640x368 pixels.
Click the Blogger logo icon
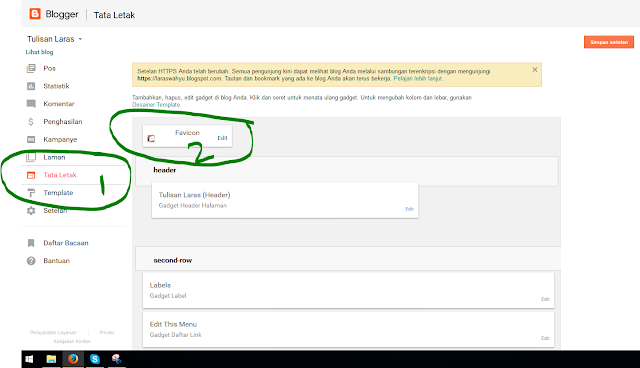pyautogui.click(x=35, y=14)
